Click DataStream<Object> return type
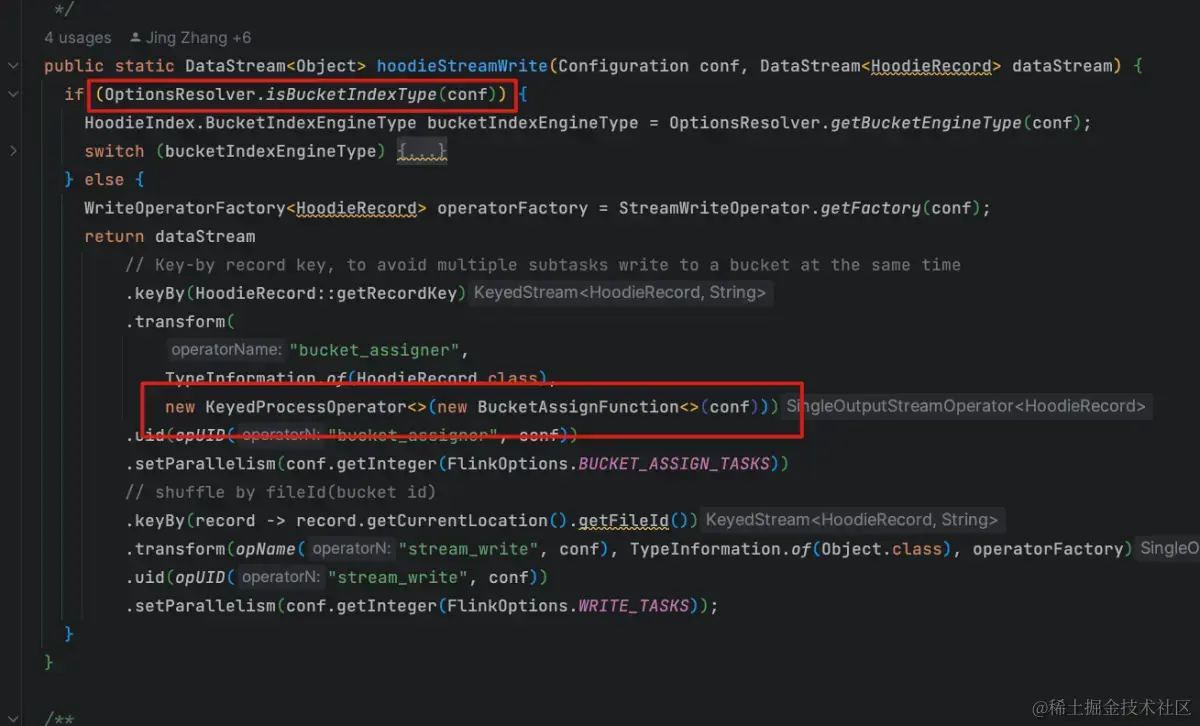This screenshot has width=1200, height=726. [x=276, y=66]
